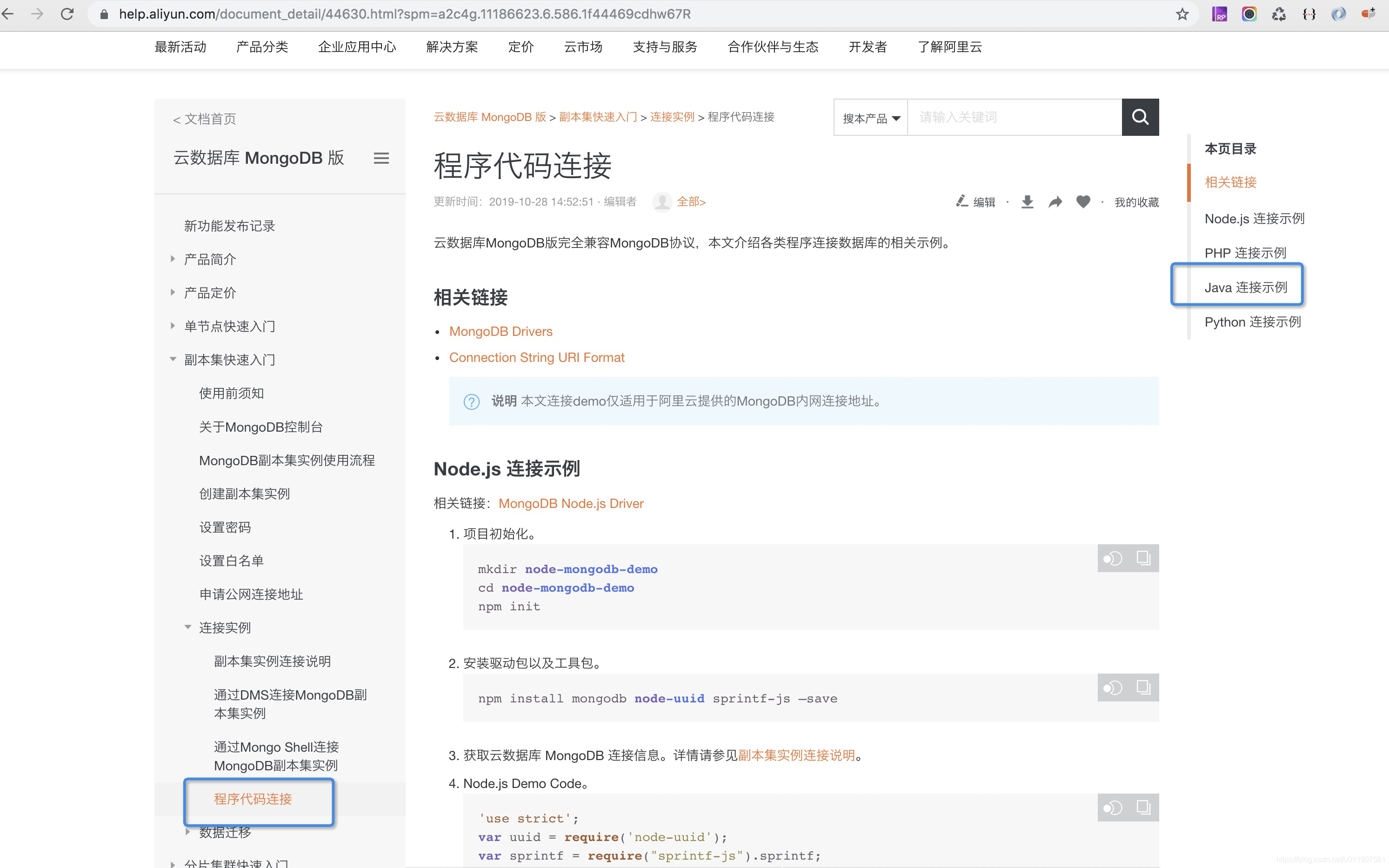Click the 连接实例 breadcrumb link
The image size is (1389, 868).
(672, 117)
